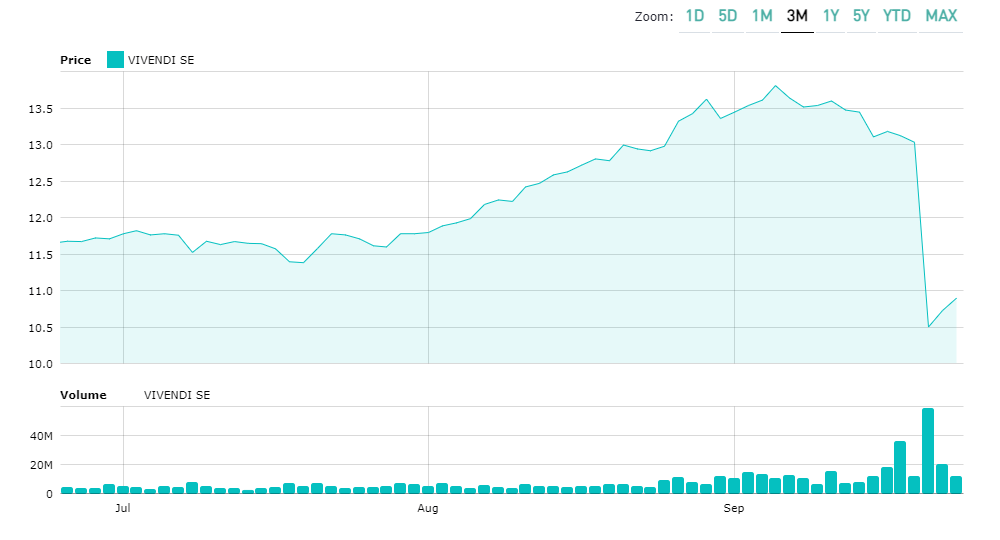1000x540 pixels.
Task: Switch the zoom range to 5D
Action: [x=728, y=16]
